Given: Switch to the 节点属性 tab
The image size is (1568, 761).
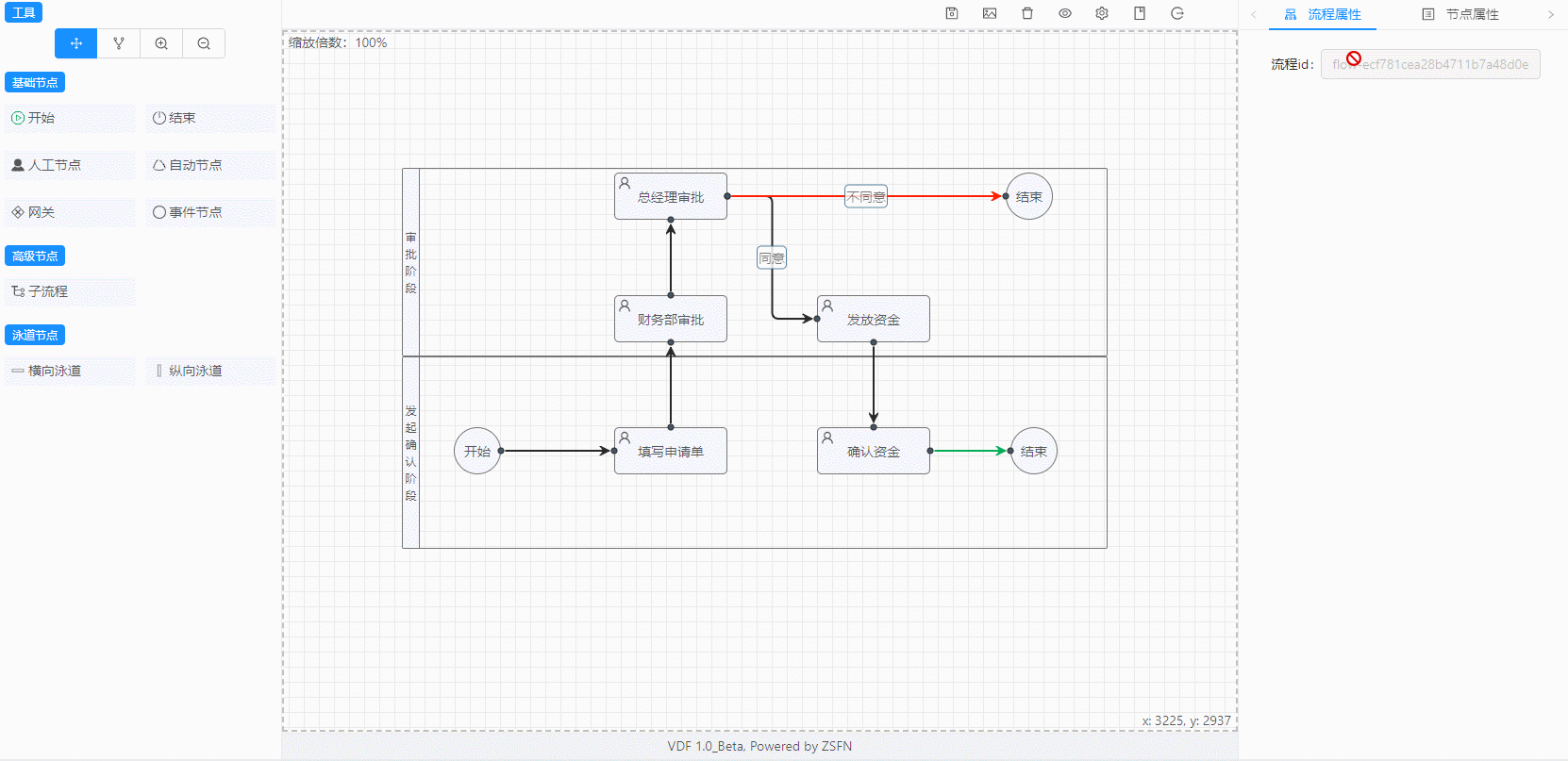Looking at the screenshot, I should [x=1460, y=14].
